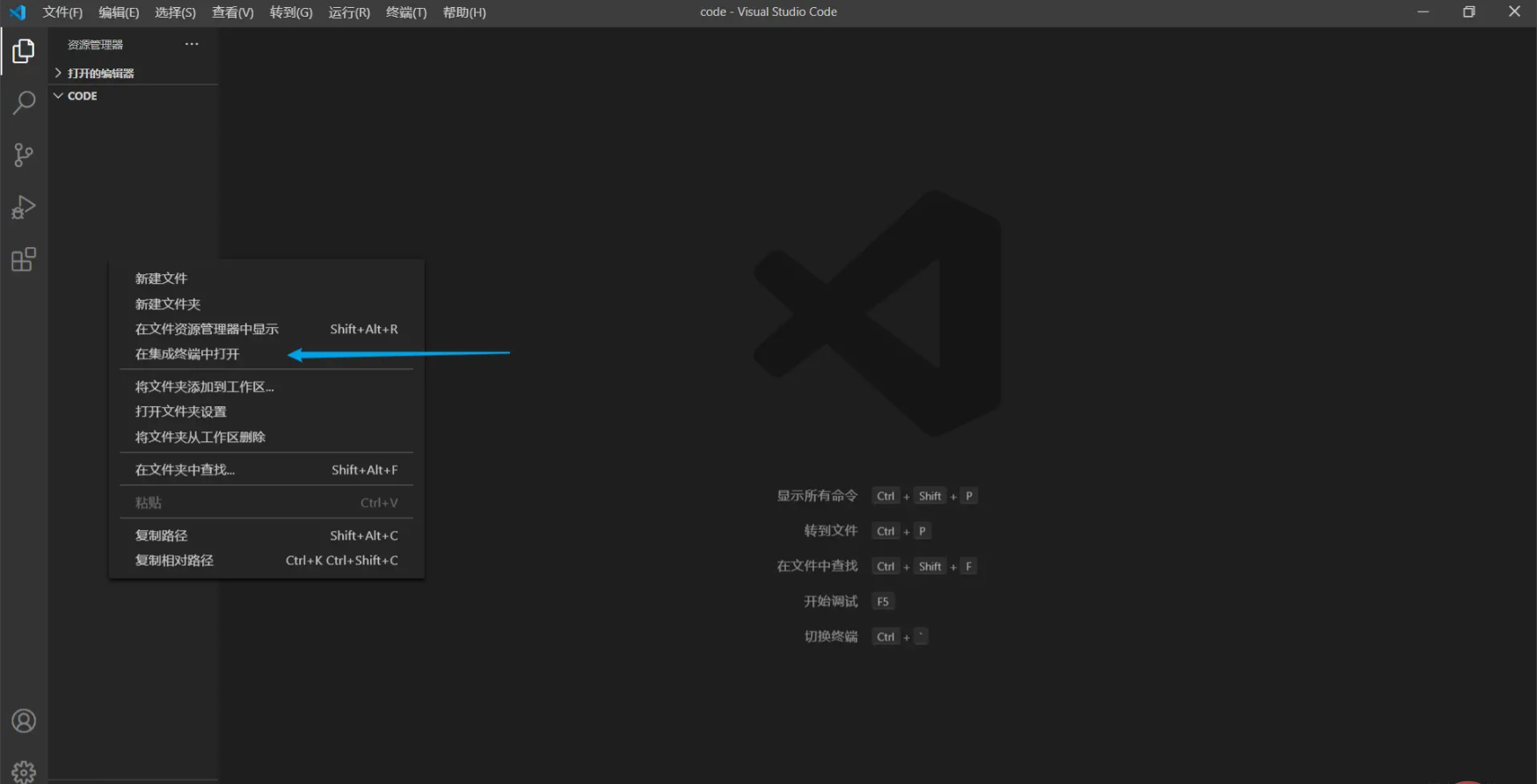Image resolution: width=1537 pixels, height=784 pixels.
Task: Open the Accounts icon in activity bar
Action: [x=24, y=721]
